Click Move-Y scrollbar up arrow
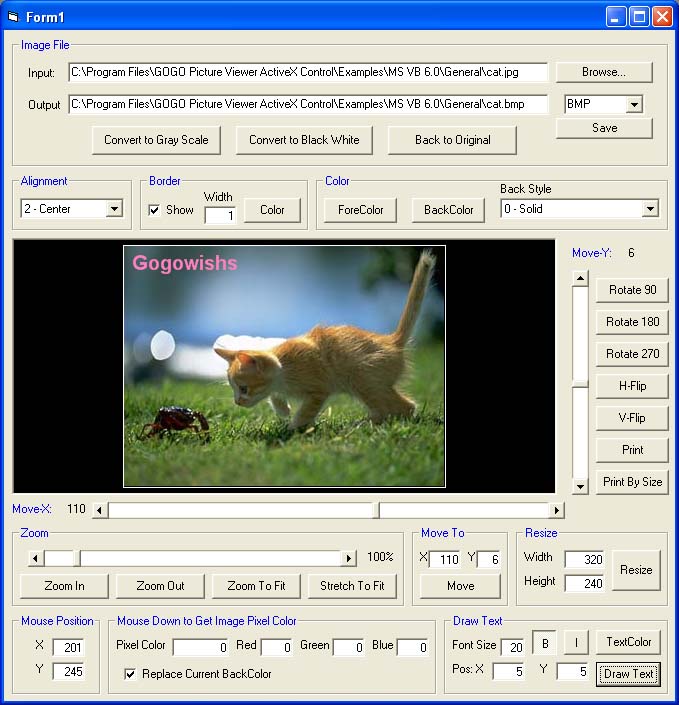679x705 pixels. pos(581,279)
